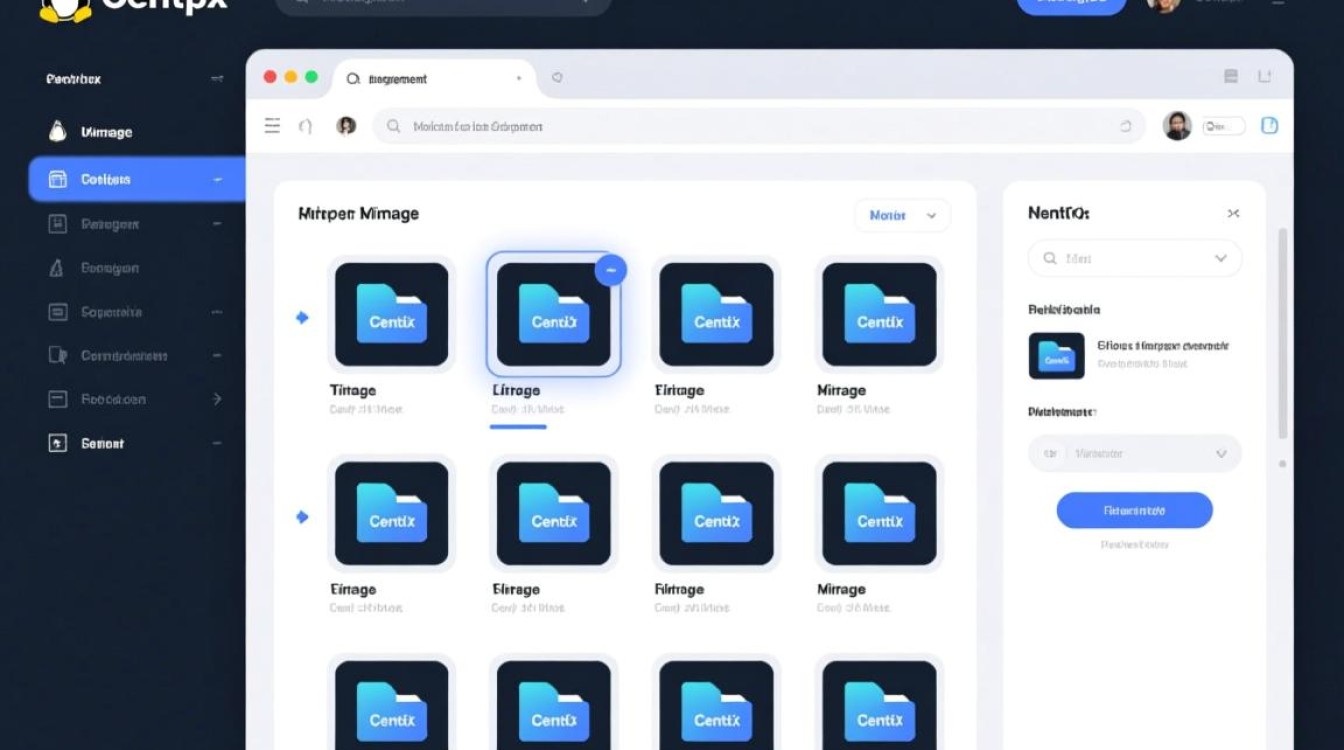
Task: Select the Inageoment window tab
Action: tap(435, 78)
